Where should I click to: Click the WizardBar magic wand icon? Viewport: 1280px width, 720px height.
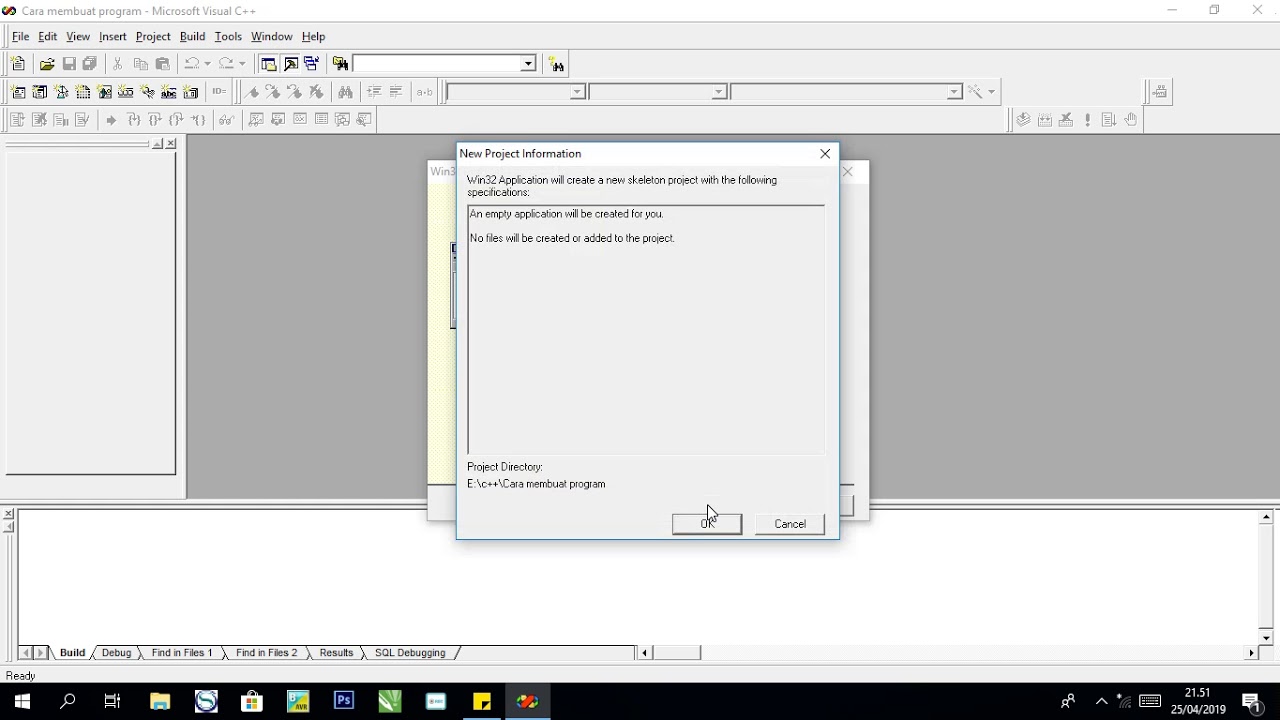(974, 92)
